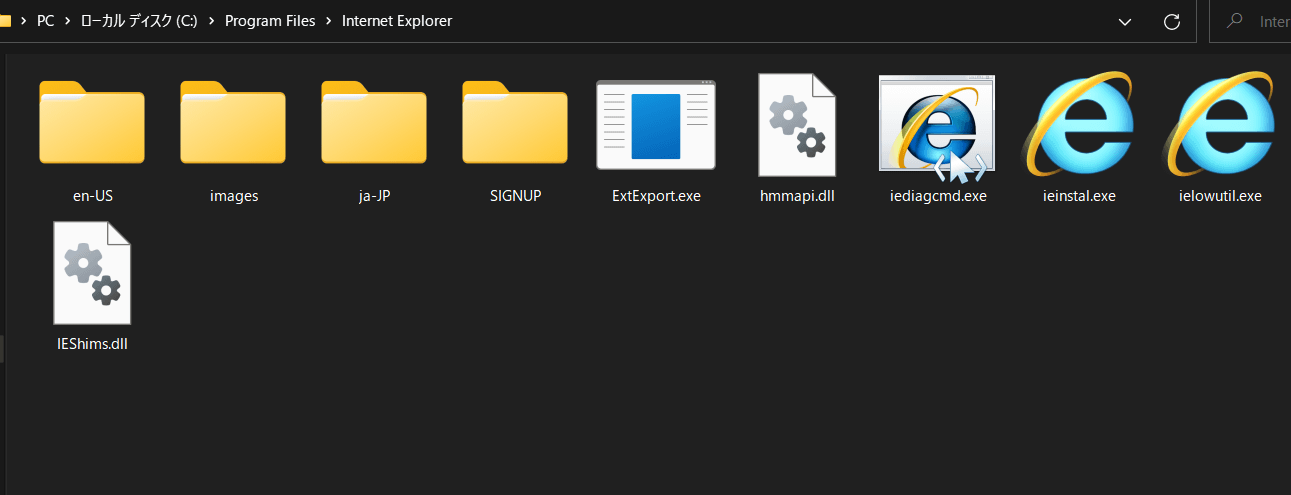Select the ielowutil.exe icon
Screen dimensions: 1291x495
click(x=1219, y=124)
